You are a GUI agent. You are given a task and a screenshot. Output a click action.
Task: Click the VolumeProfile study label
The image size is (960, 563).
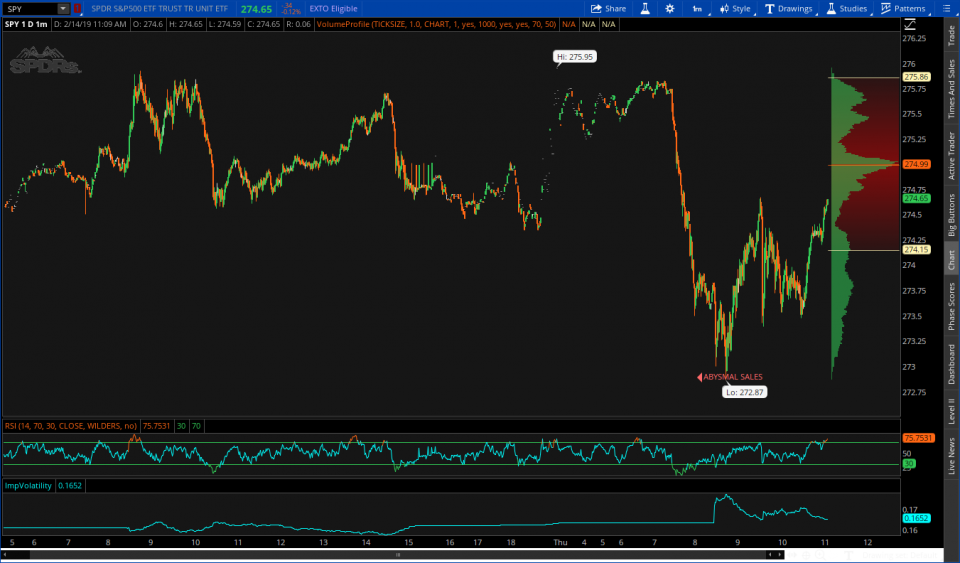(x=437, y=24)
